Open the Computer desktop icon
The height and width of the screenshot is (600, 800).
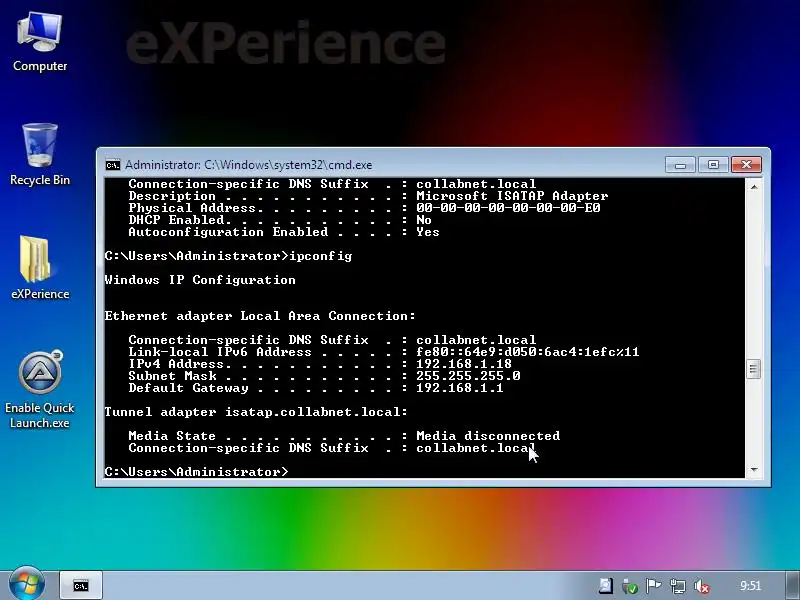pos(40,42)
